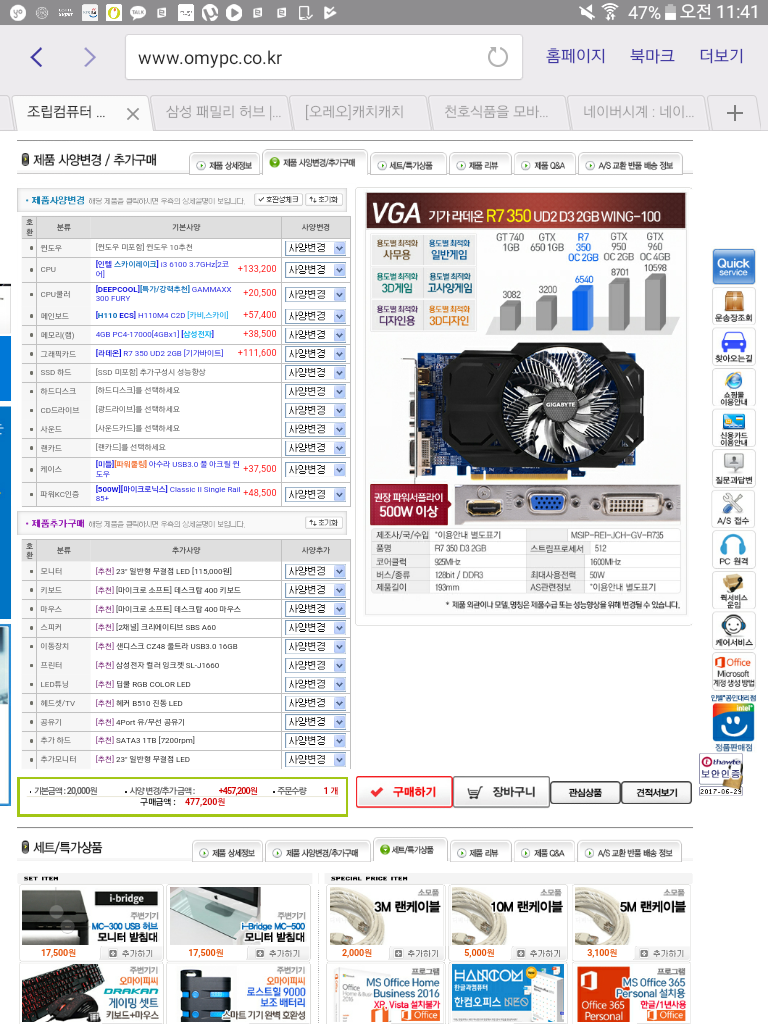Switch to the 제품 상세정보 tab

[225, 165]
